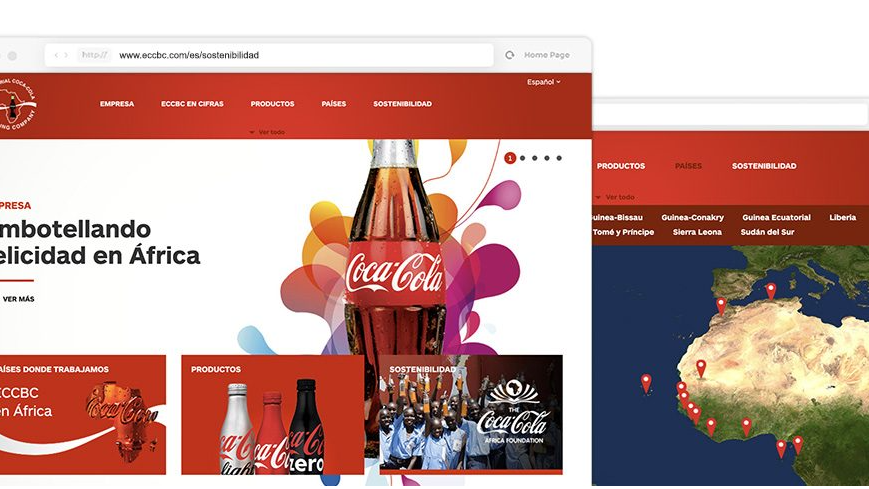Expand the Ver todo menu in left window
The height and width of the screenshot is (489, 869).
pyautogui.click(x=267, y=133)
